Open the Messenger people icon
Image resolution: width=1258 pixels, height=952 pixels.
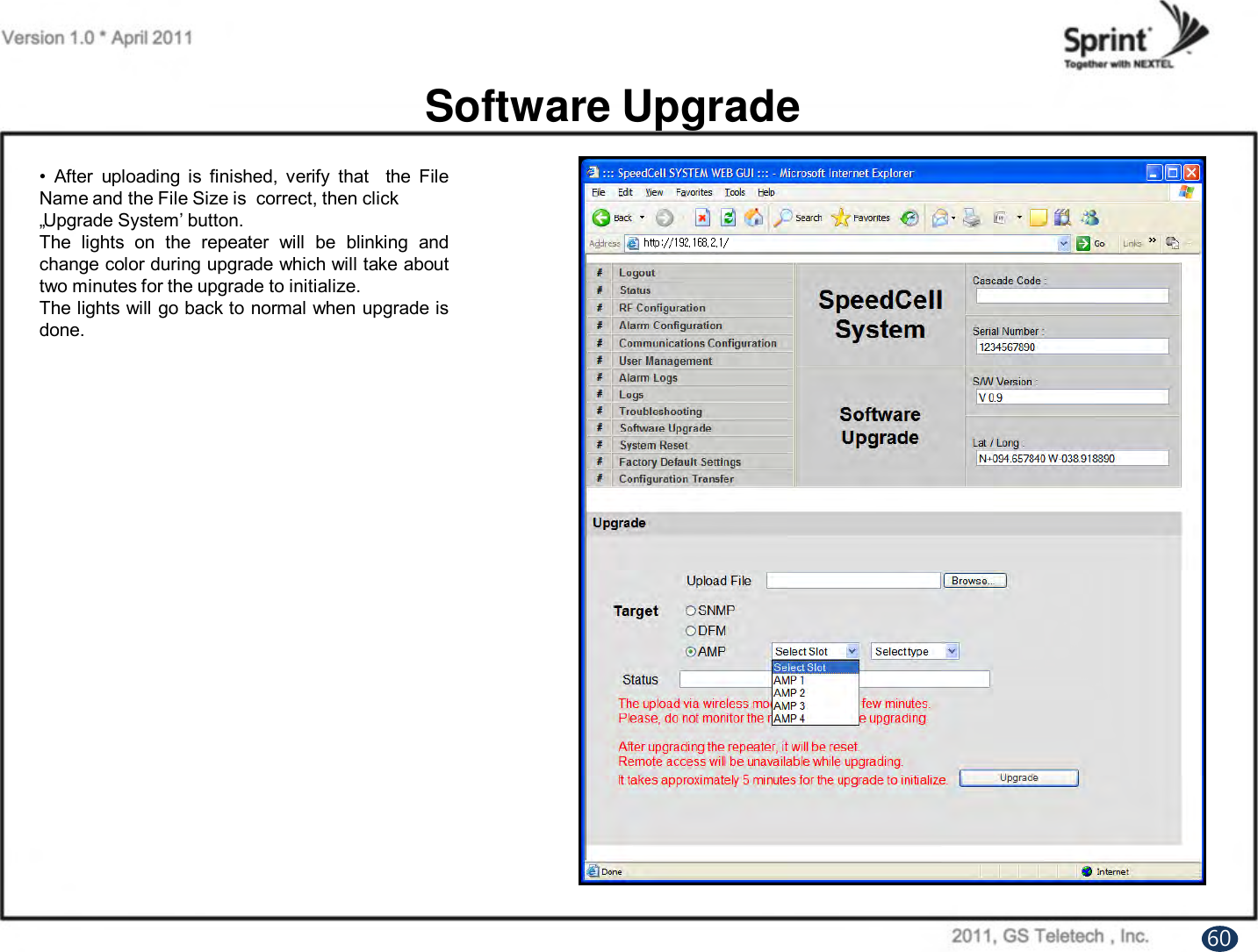[1089, 218]
